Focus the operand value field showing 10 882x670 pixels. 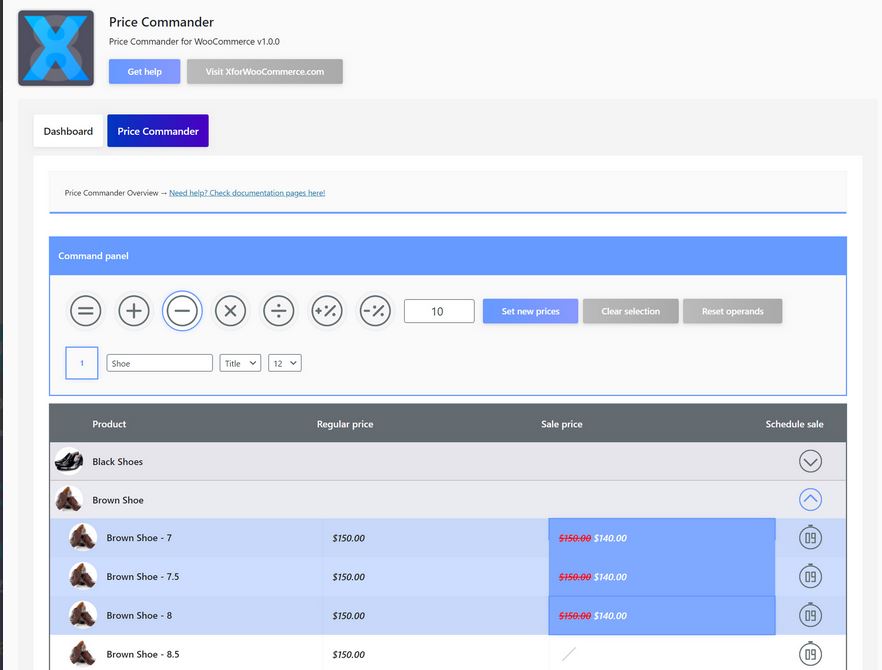(x=439, y=311)
